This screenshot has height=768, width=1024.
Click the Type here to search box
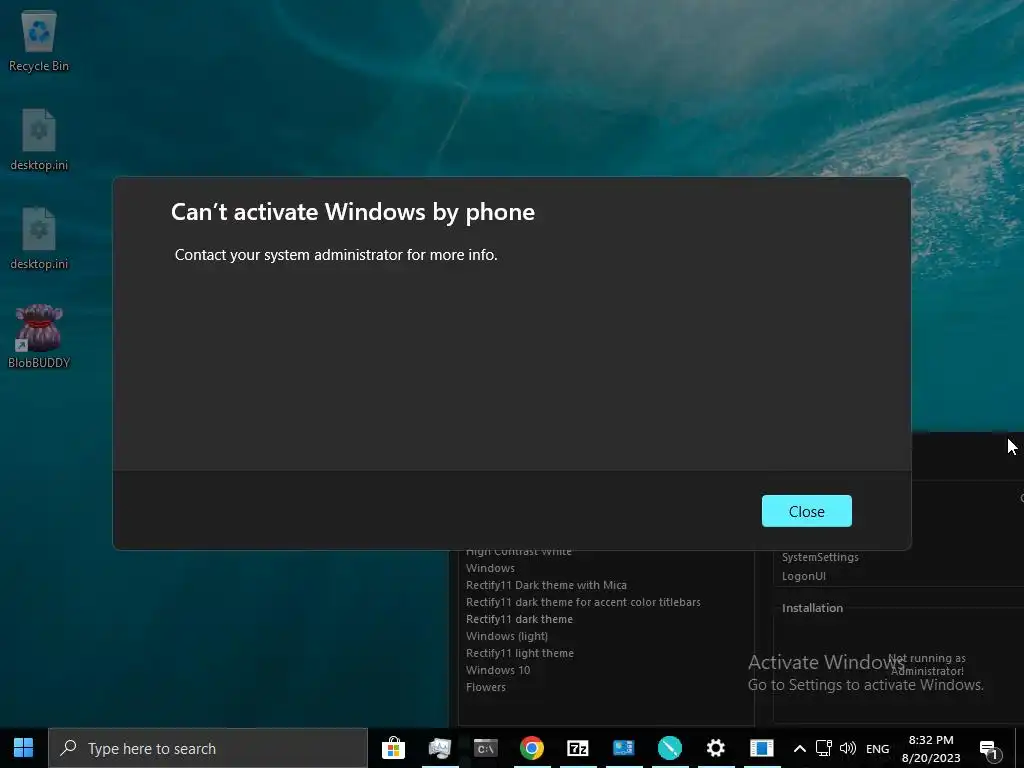pos(208,748)
